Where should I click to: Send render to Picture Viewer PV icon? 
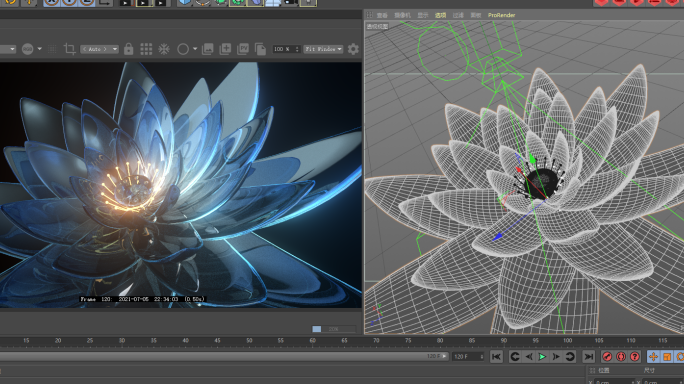coord(243,49)
